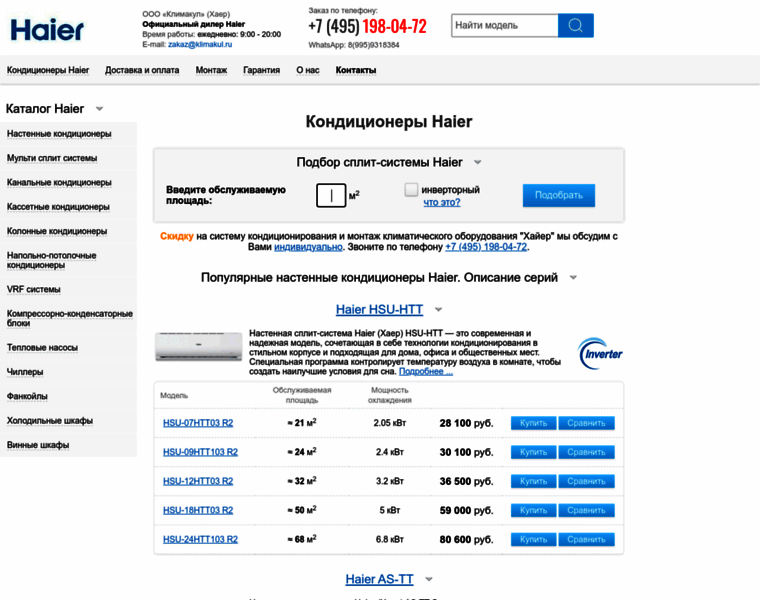Viewport: 760px width, 600px height.
Task: Click Купить for HSU-07HTT03 R2
Action: pyautogui.click(x=533, y=423)
